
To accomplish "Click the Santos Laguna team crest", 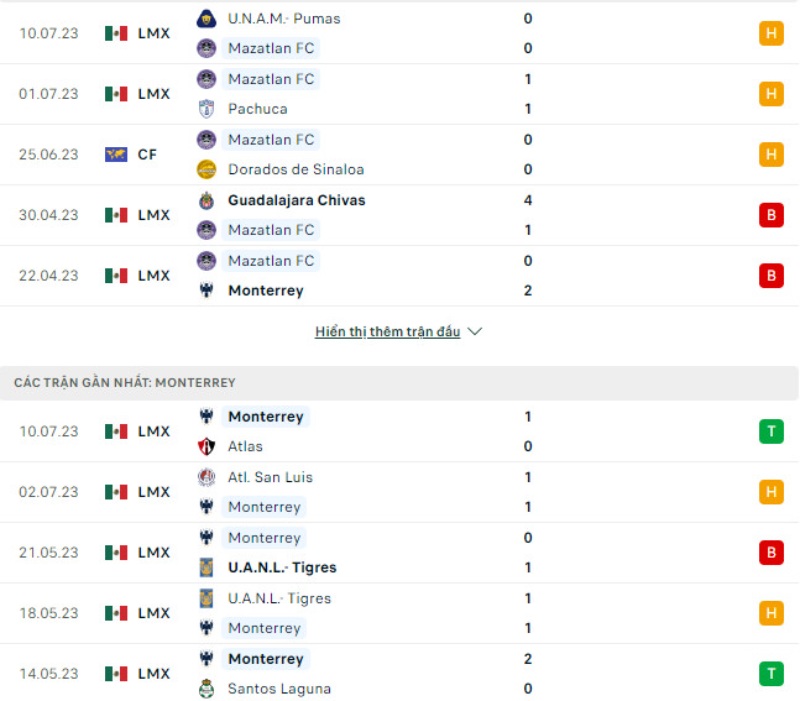I will click(206, 689).
